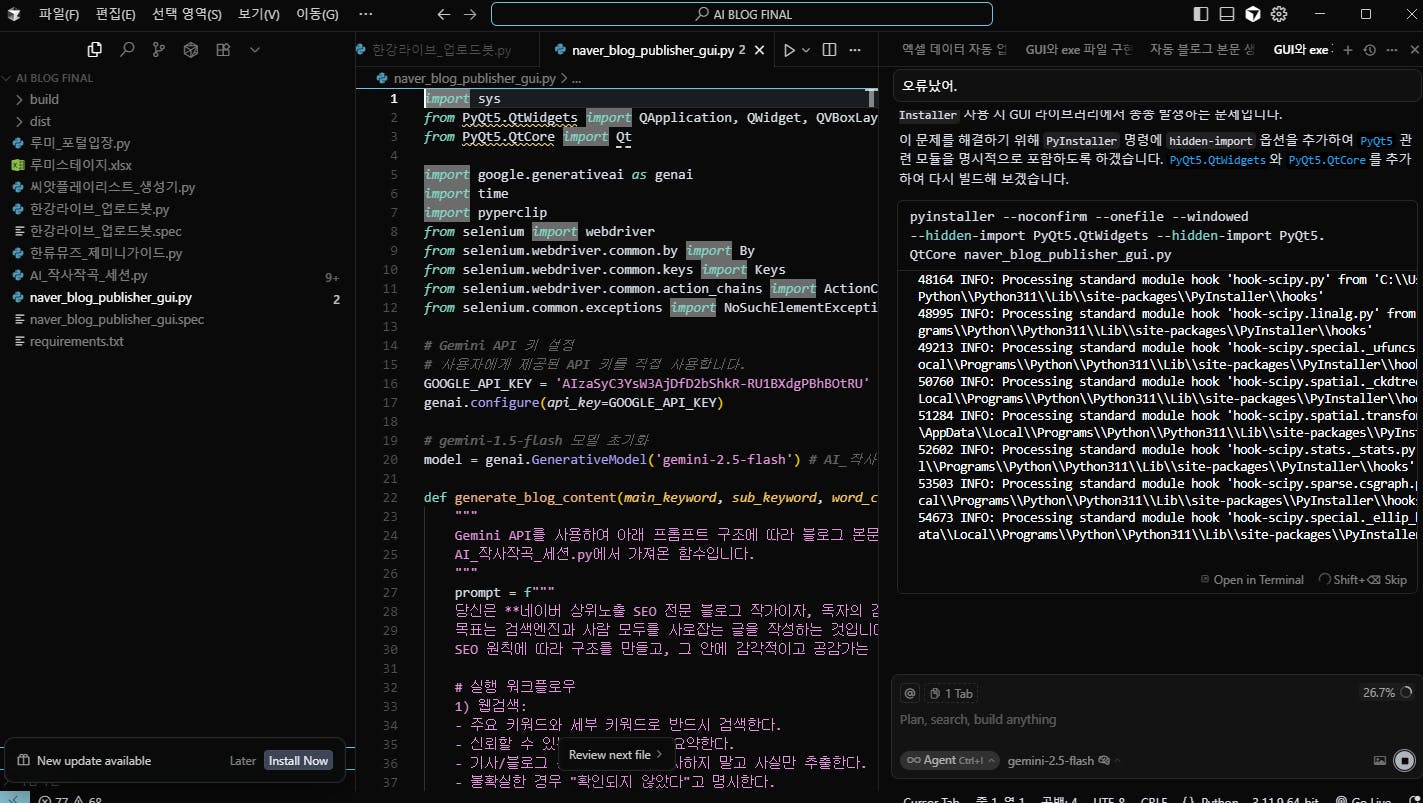This screenshot has height=803, width=1423.
Task: Open the Search view in the sidebar
Action: pos(127,49)
